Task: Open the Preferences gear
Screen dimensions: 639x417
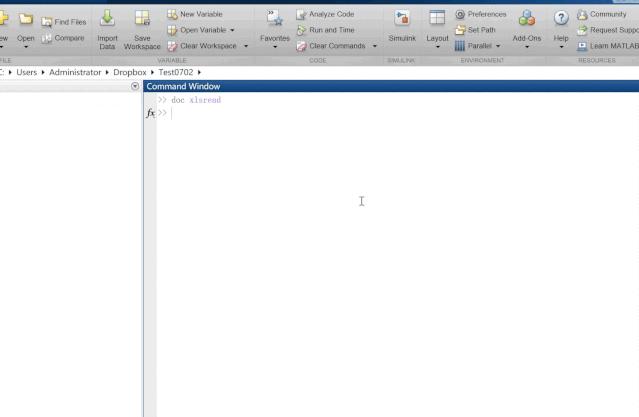Action: tap(460, 15)
